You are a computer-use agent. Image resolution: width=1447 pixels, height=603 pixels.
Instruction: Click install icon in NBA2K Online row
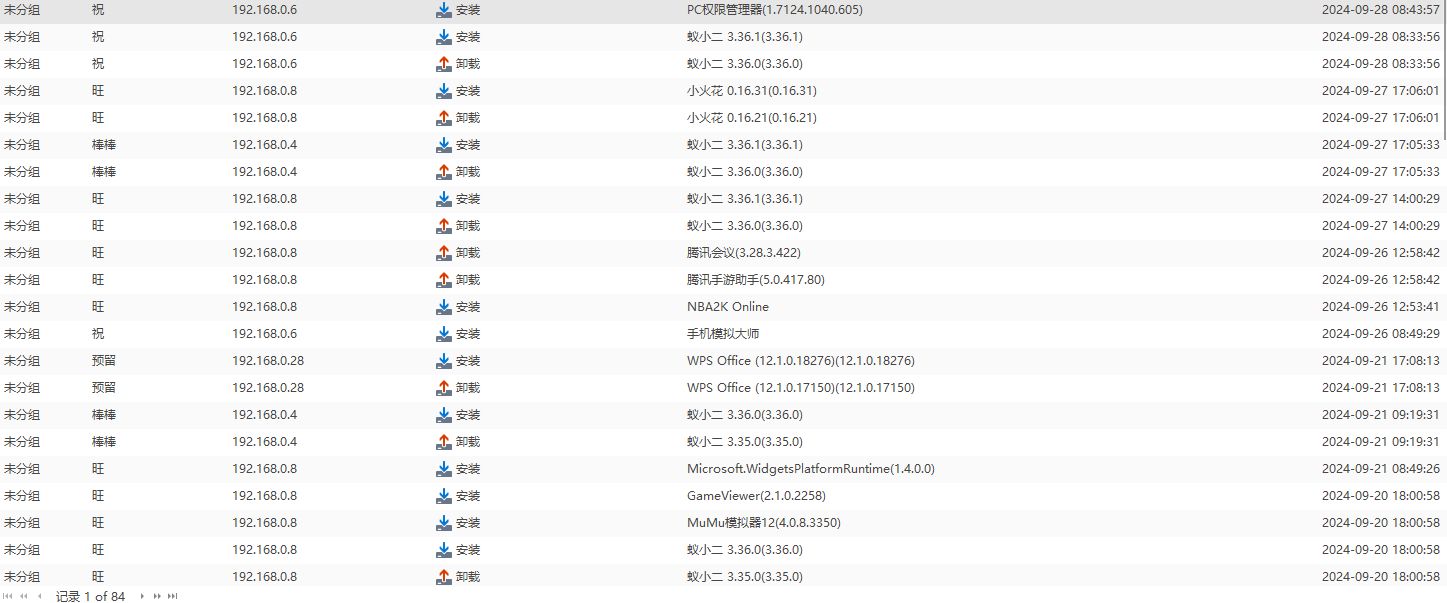click(x=444, y=307)
